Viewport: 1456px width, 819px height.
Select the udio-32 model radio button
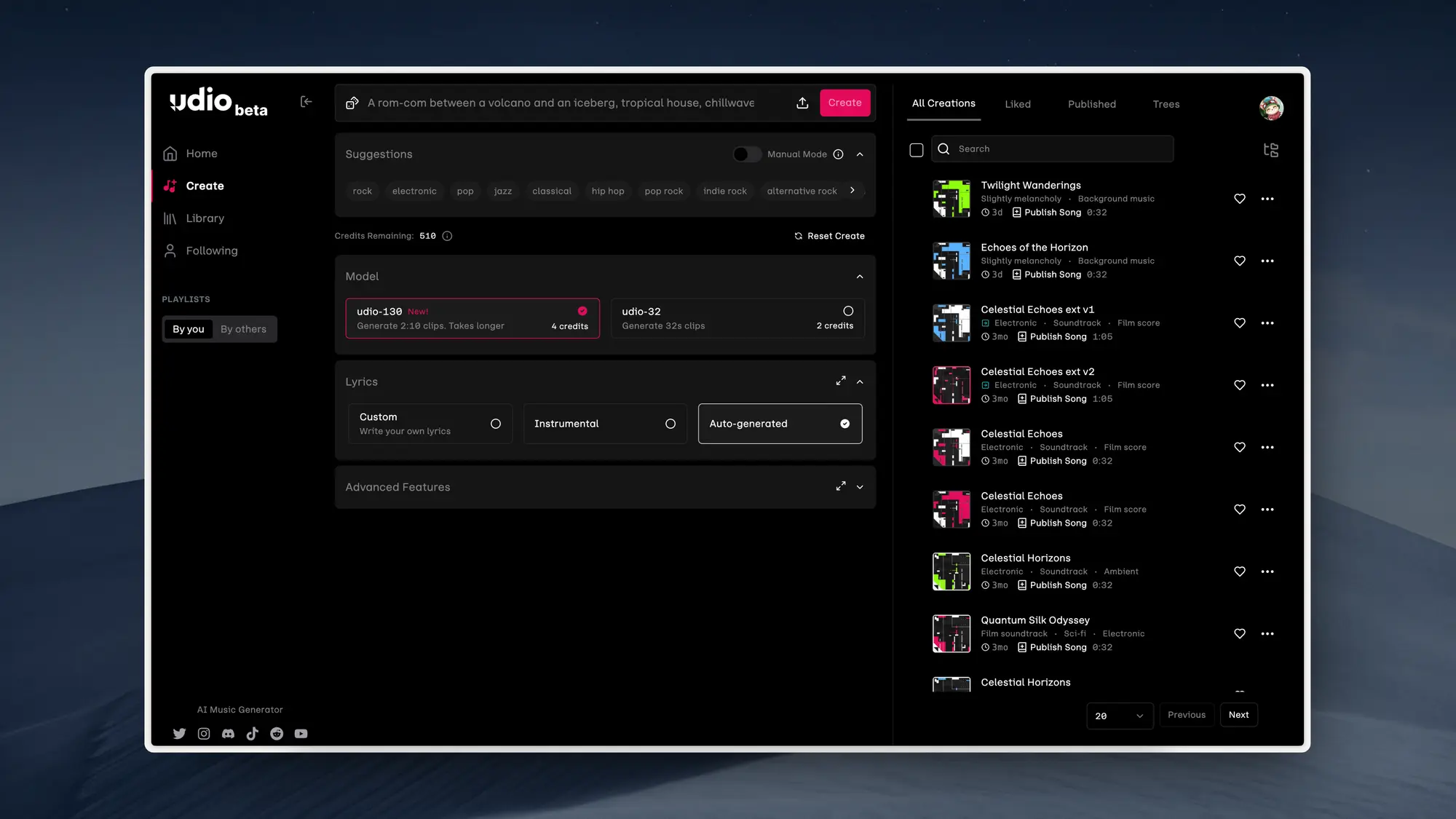(848, 311)
